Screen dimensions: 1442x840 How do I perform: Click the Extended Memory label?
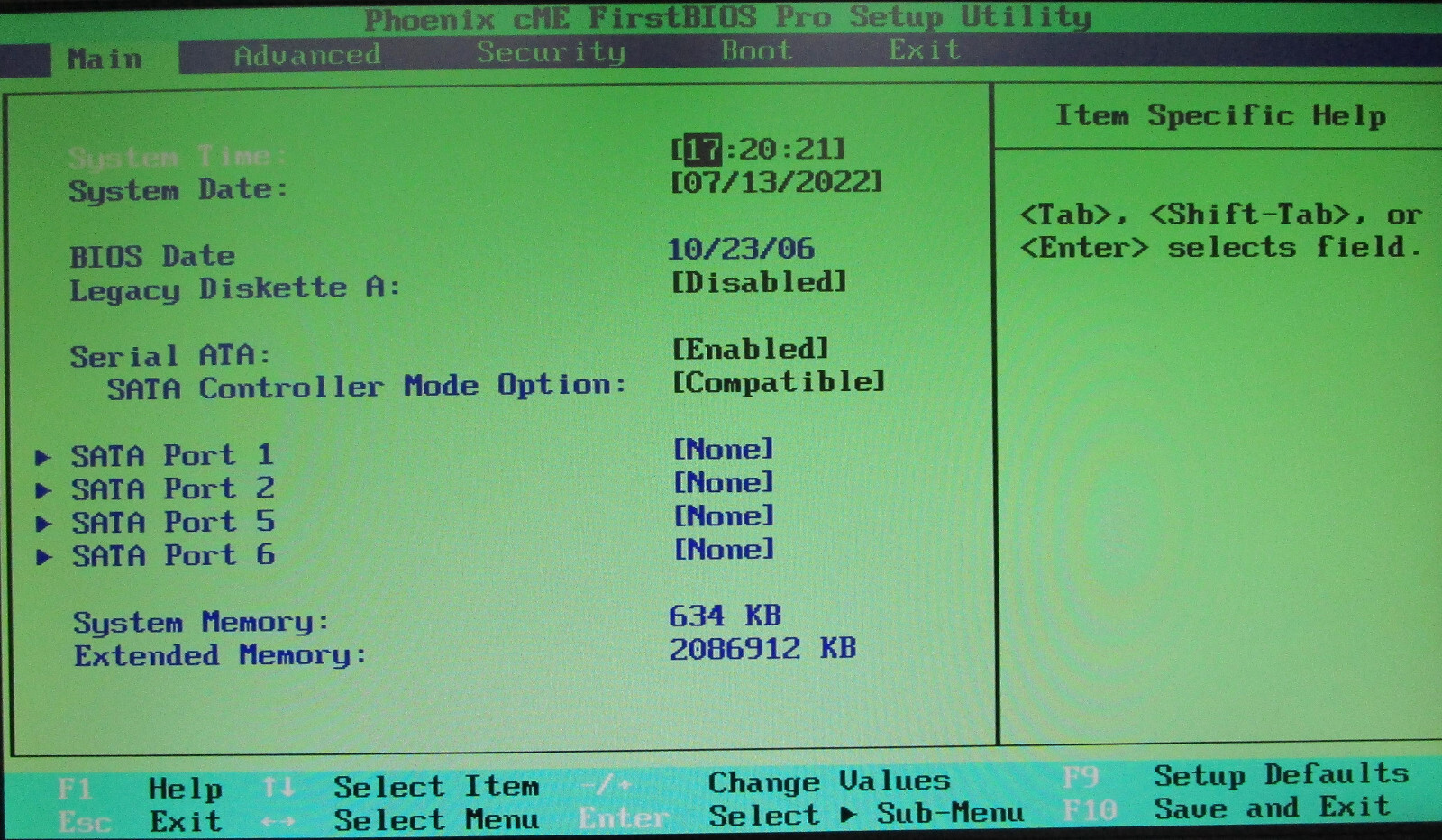point(221,656)
